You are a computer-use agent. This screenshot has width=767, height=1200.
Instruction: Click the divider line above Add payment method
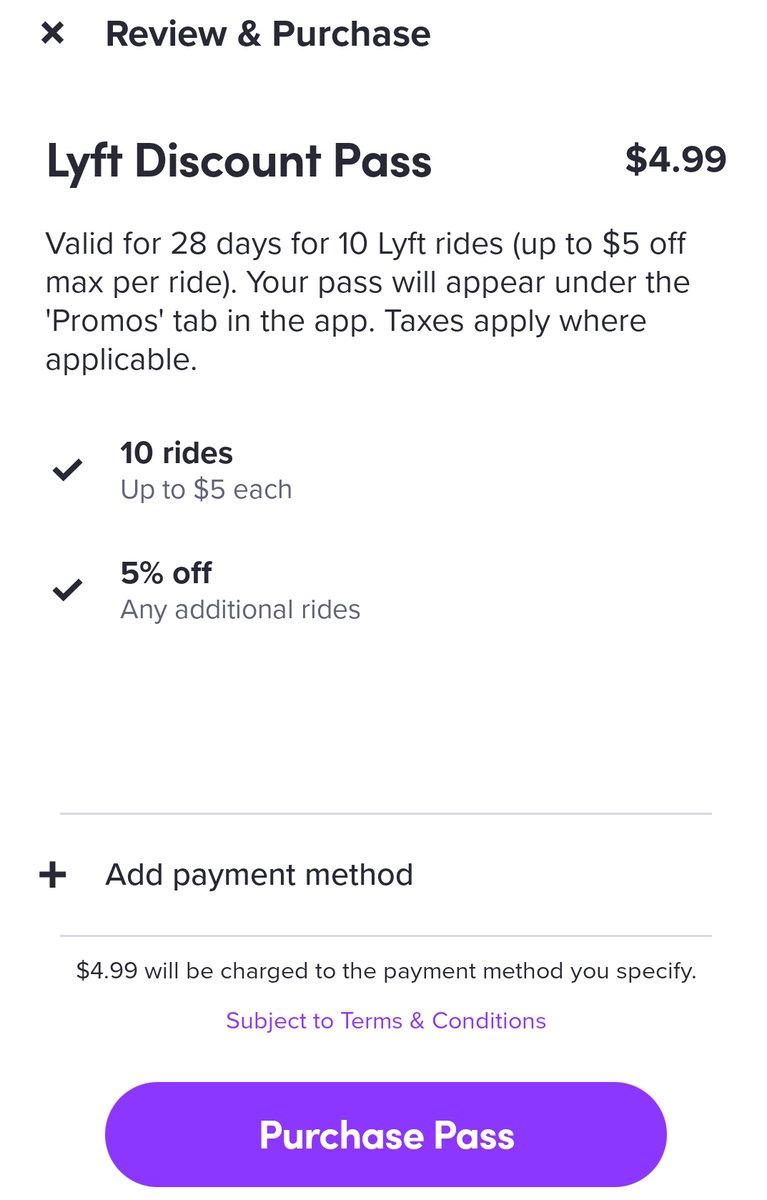point(386,814)
